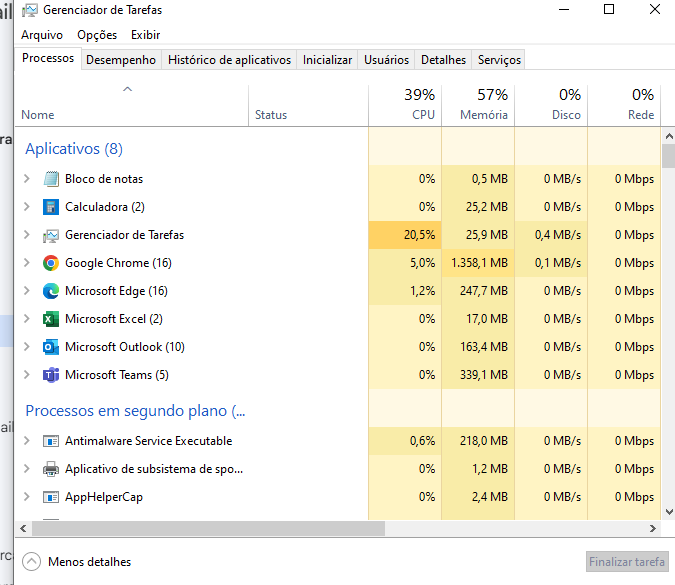
Task: Expand the Calculadora (2) process group
Action: coord(27,207)
